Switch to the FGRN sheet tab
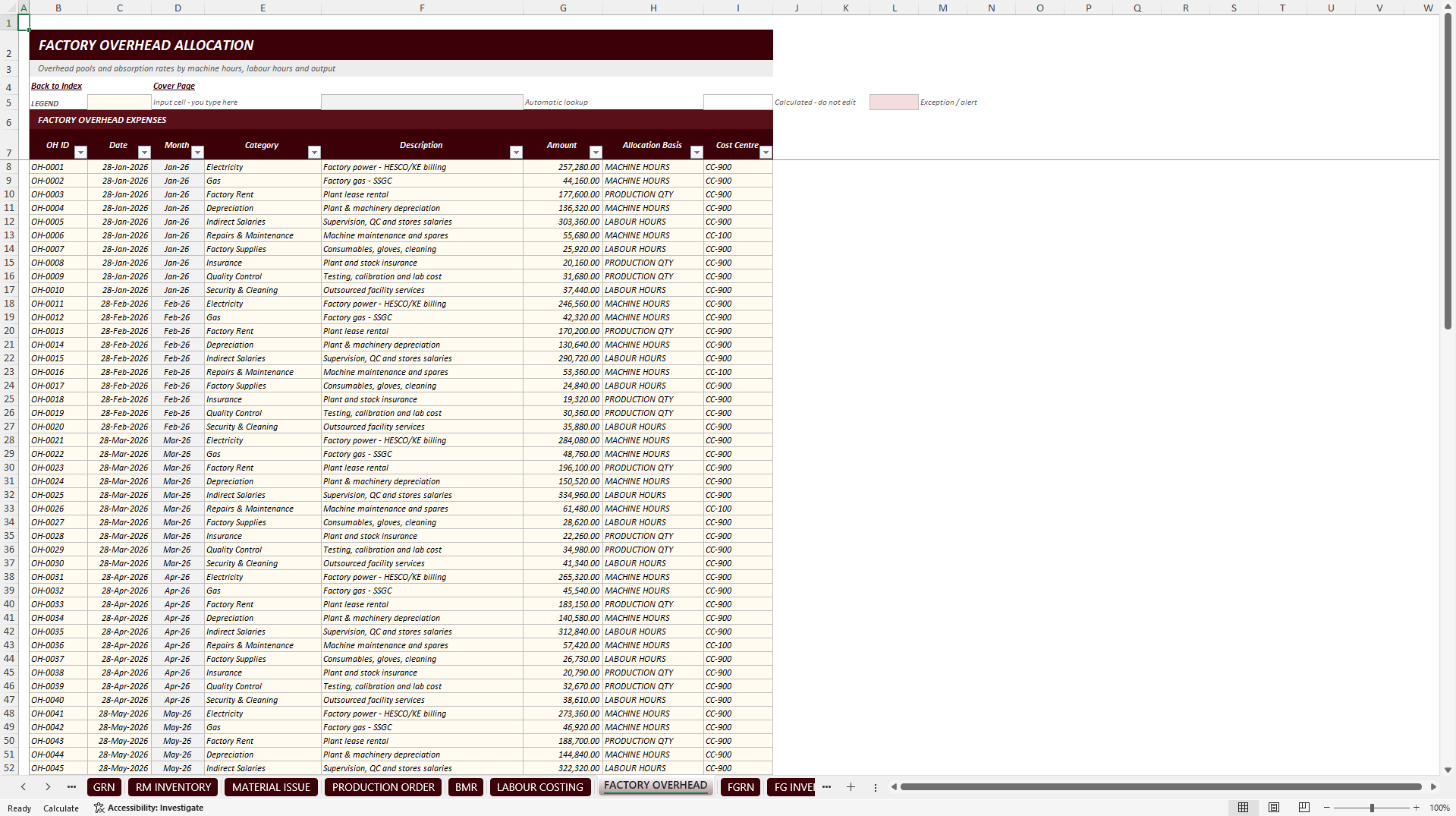Image resolution: width=1456 pixels, height=816 pixels. 741,787
